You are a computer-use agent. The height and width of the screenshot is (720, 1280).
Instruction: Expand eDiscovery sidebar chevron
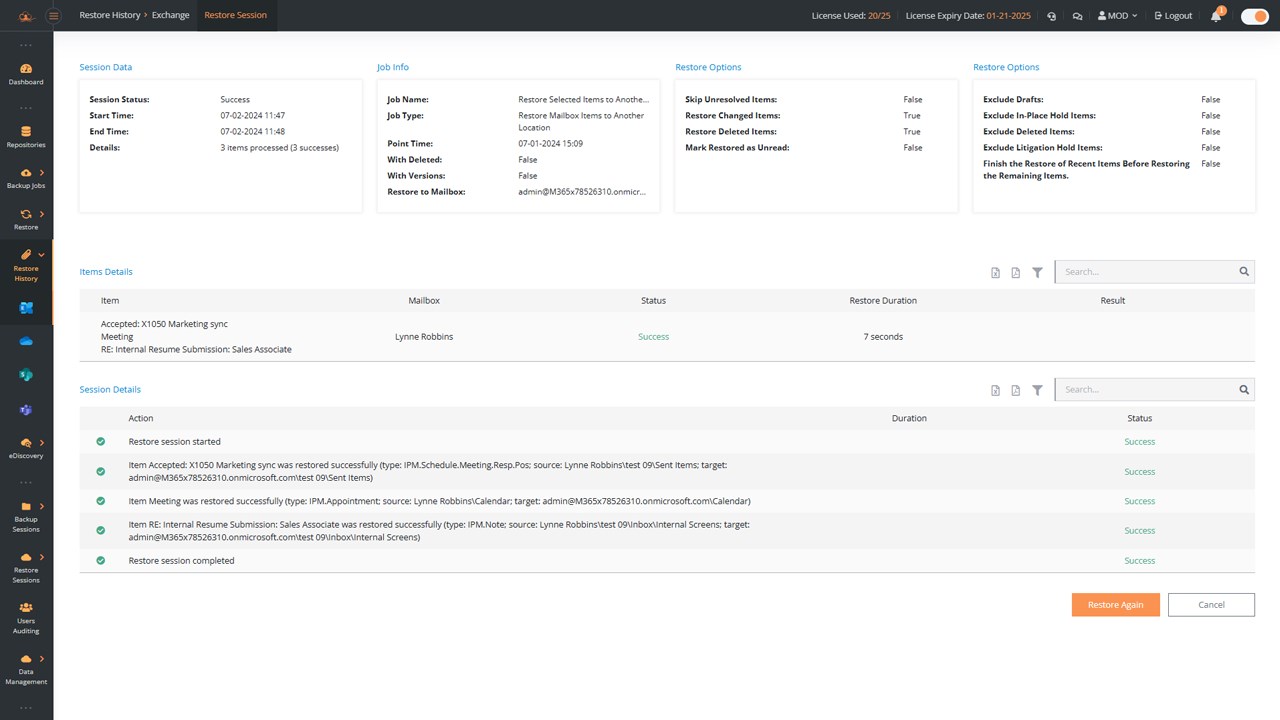click(x=42, y=443)
